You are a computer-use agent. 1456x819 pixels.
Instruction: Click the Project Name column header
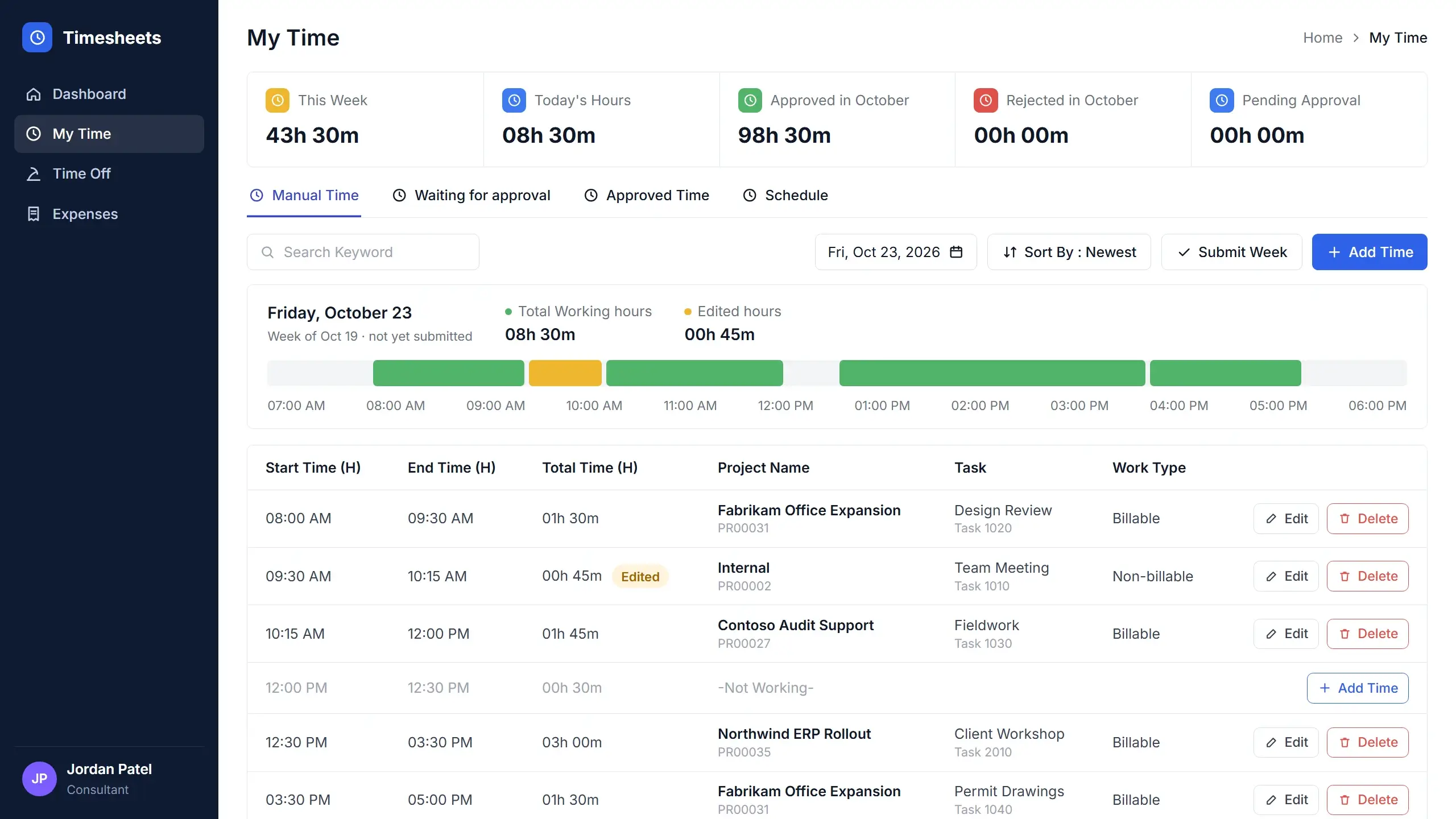(x=763, y=468)
